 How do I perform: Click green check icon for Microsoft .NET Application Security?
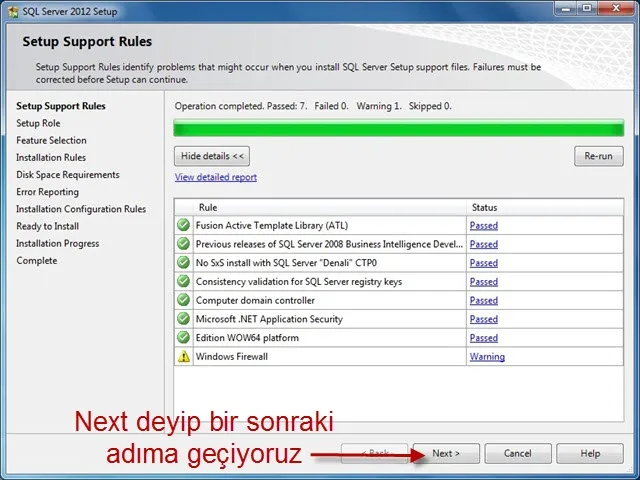point(184,319)
